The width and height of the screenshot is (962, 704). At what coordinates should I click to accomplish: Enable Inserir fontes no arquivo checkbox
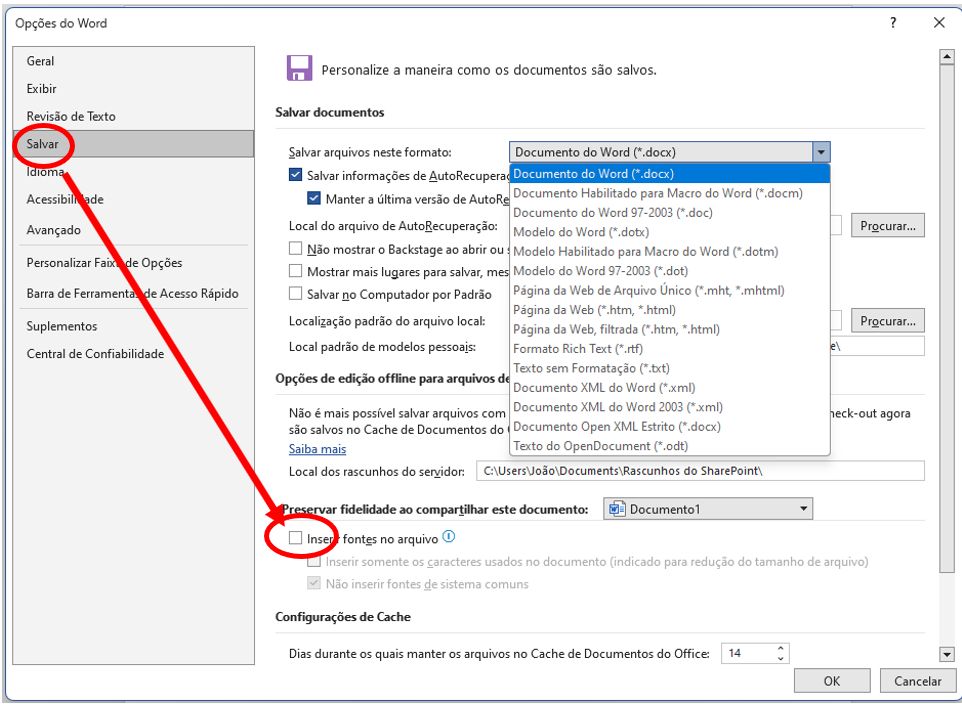coord(295,538)
